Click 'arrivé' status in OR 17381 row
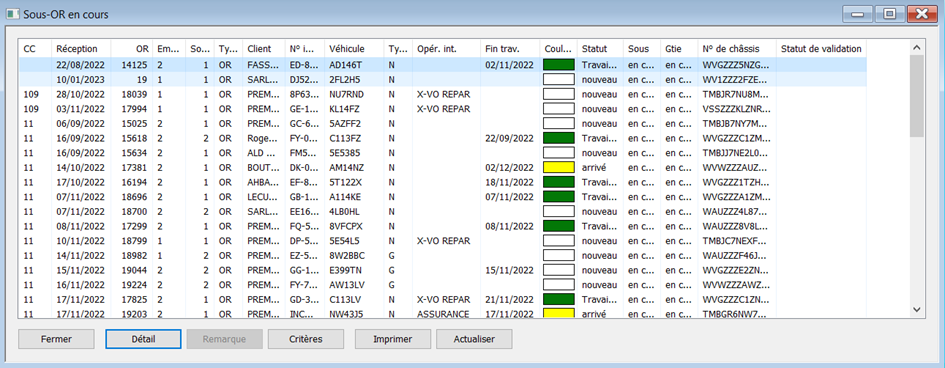 (x=593, y=167)
